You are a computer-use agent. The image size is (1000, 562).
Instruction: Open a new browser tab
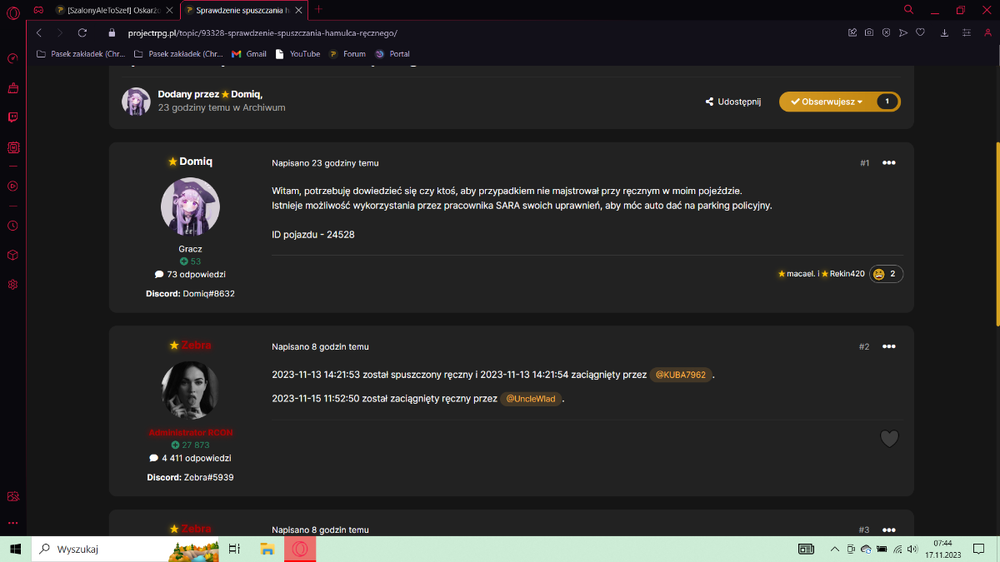tap(318, 10)
